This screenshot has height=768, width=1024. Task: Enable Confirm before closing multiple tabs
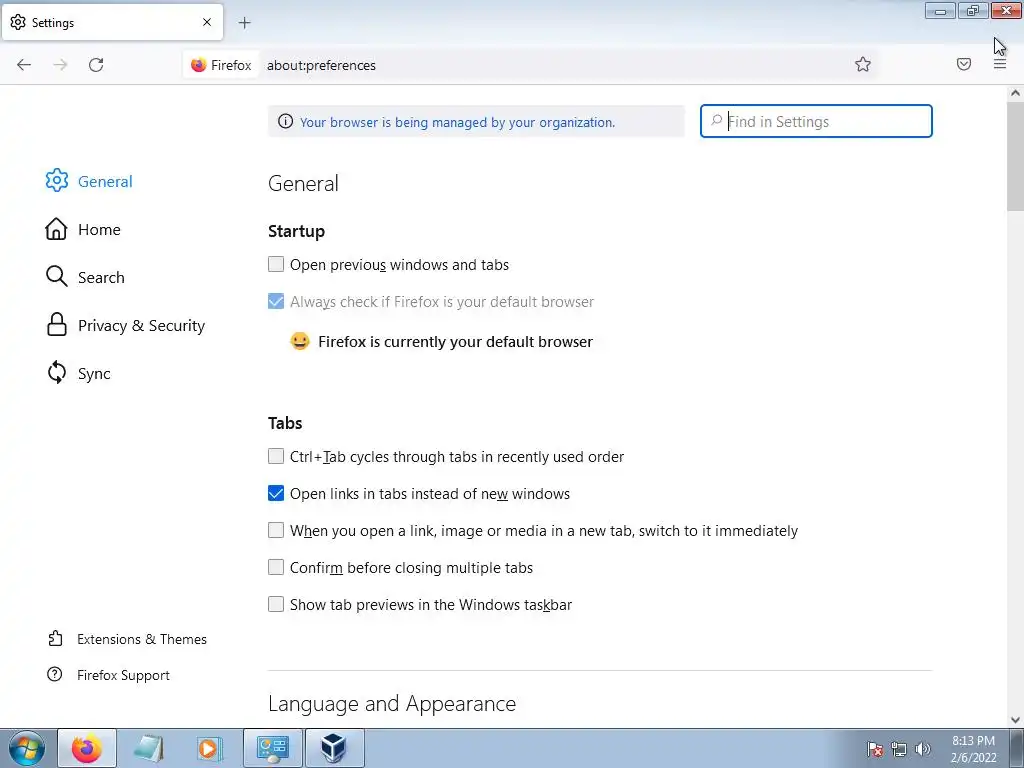[x=276, y=567]
